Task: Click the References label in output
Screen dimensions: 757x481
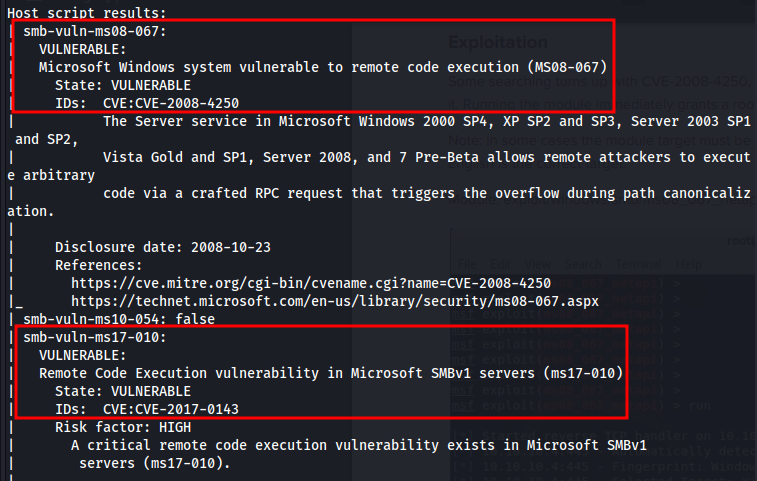Action: click(x=98, y=266)
